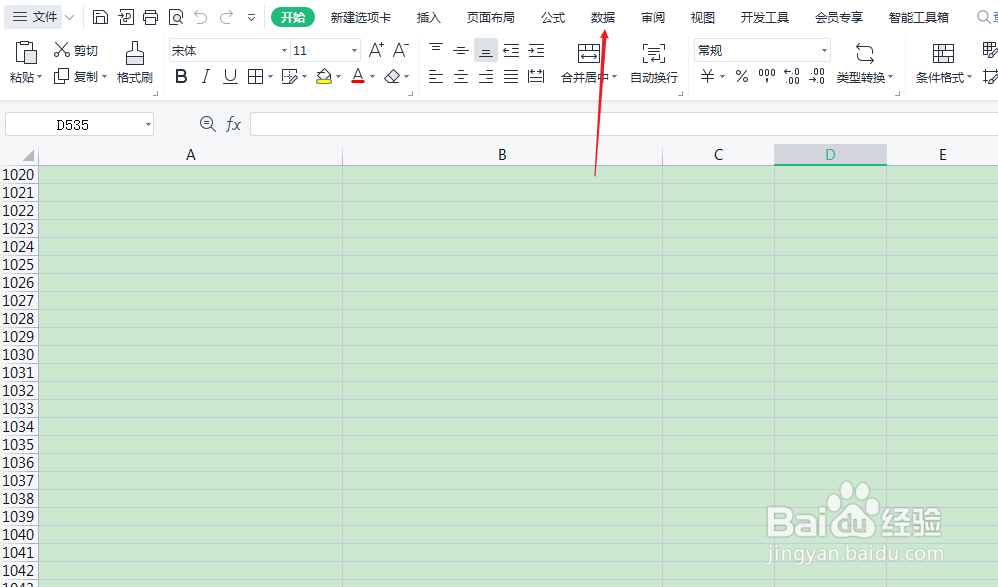Click the eraser clear formatting icon
This screenshot has width=998, height=587.
click(x=393, y=77)
